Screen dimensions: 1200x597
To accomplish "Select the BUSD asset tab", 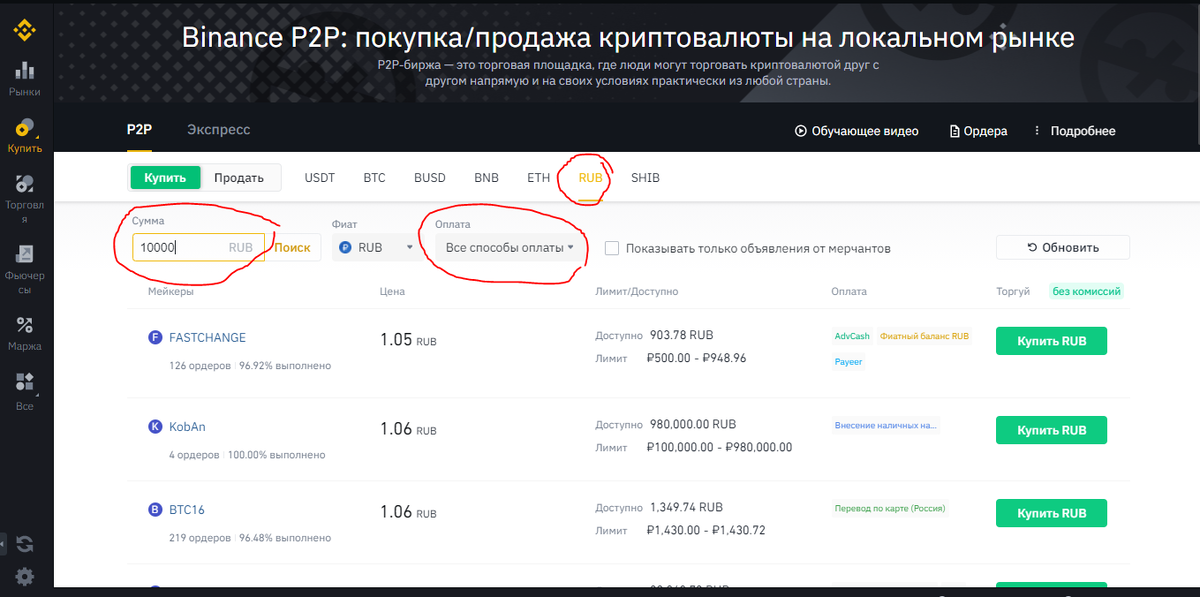I will point(430,178).
